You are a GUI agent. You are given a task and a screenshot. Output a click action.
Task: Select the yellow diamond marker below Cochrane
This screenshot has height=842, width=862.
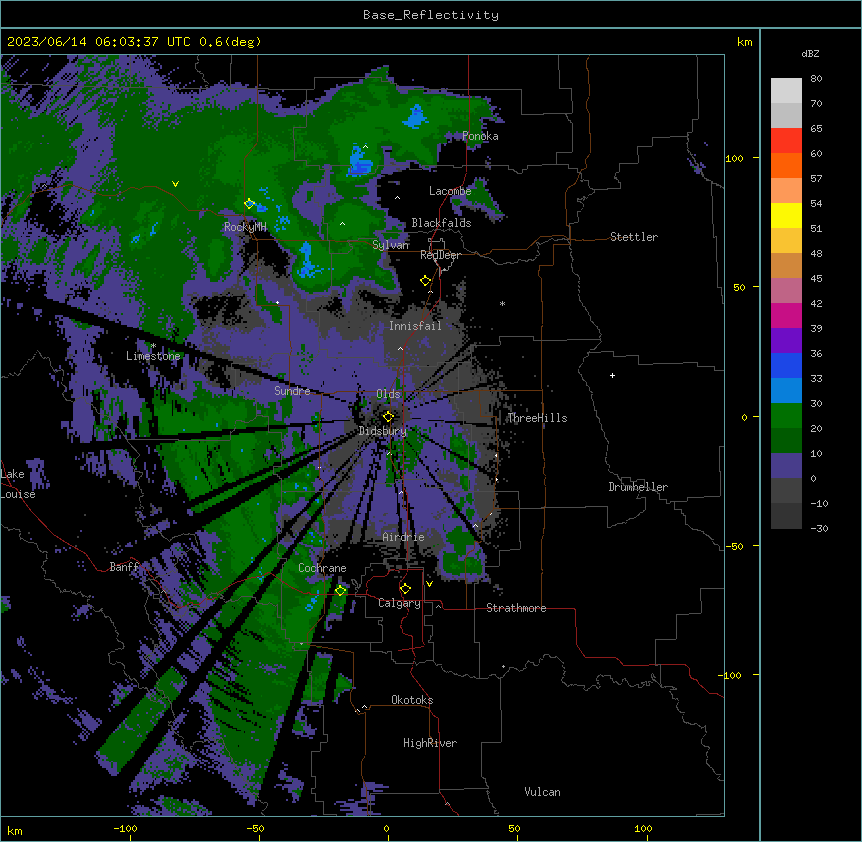pos(340,590)
